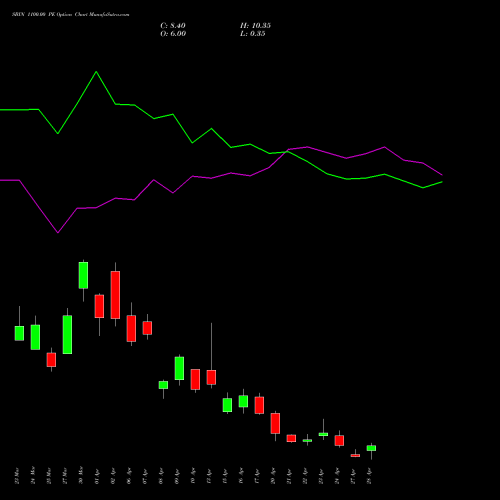Click the "25 Mar" date axis label
This screenshot has height=500, width=500.
(x=49, y=476)
